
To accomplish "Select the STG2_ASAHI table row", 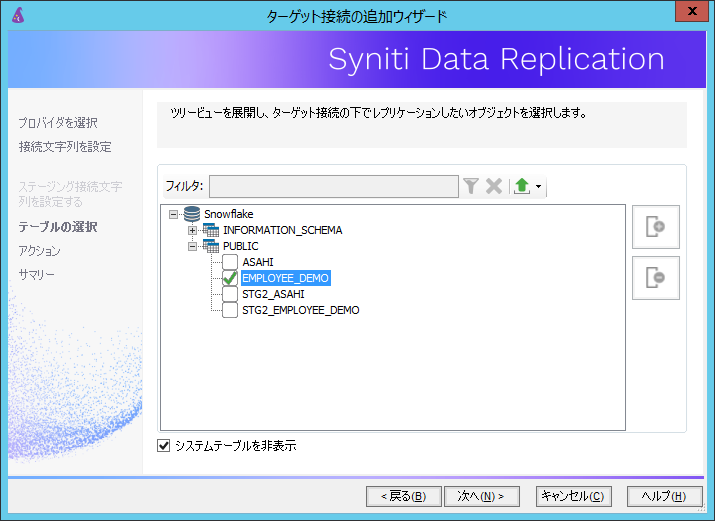I will coord(273,294).
